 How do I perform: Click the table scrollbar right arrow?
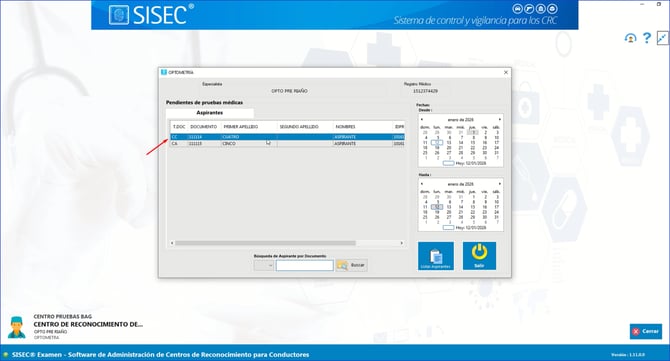tap(402, 243)
